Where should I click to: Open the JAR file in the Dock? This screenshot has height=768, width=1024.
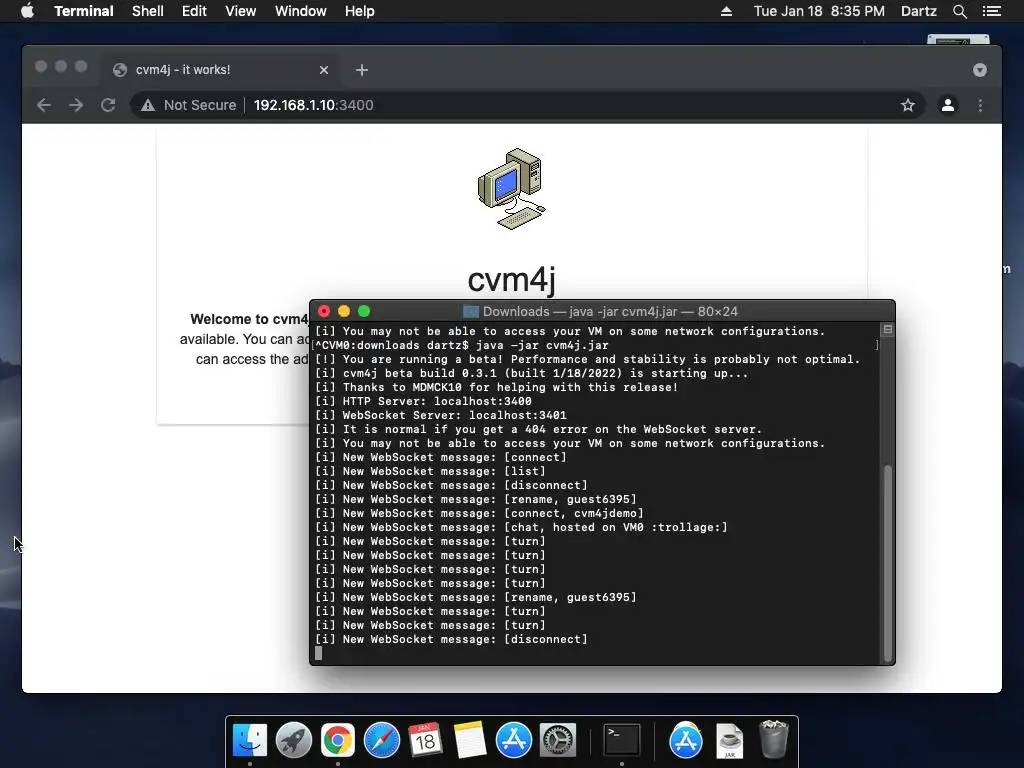coord(729,740)
